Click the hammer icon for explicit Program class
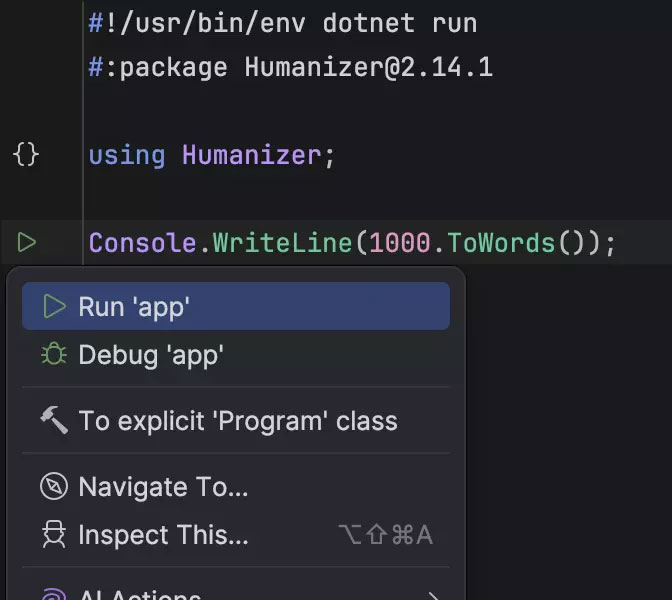Image resolution: width=672 pixels, height=600 pixels. [54, 420]
